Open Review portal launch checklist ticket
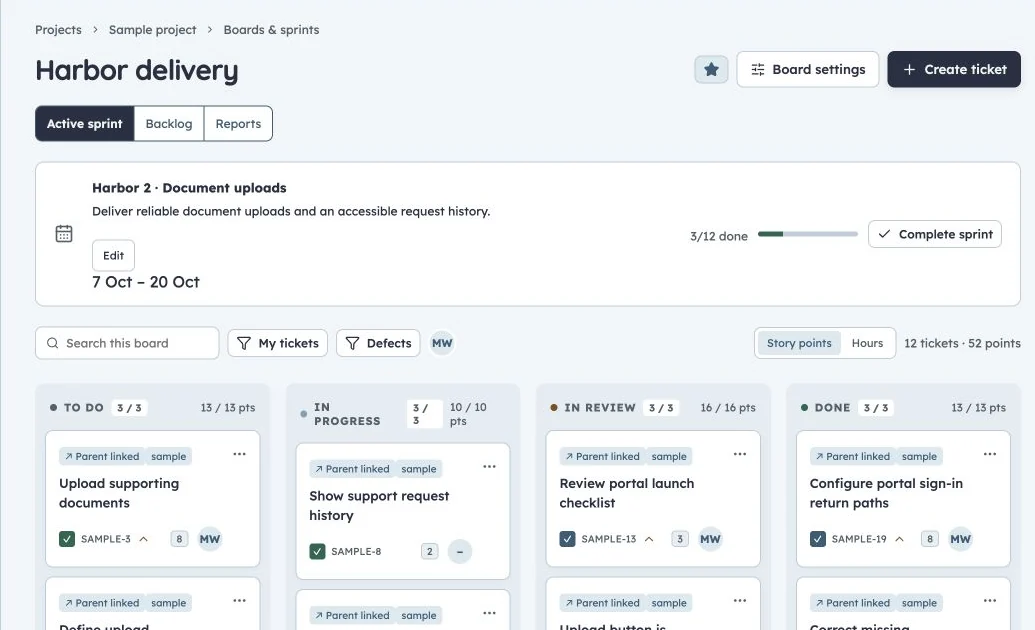This screenshot has width=1035, height=630. (x=626, y=493)
